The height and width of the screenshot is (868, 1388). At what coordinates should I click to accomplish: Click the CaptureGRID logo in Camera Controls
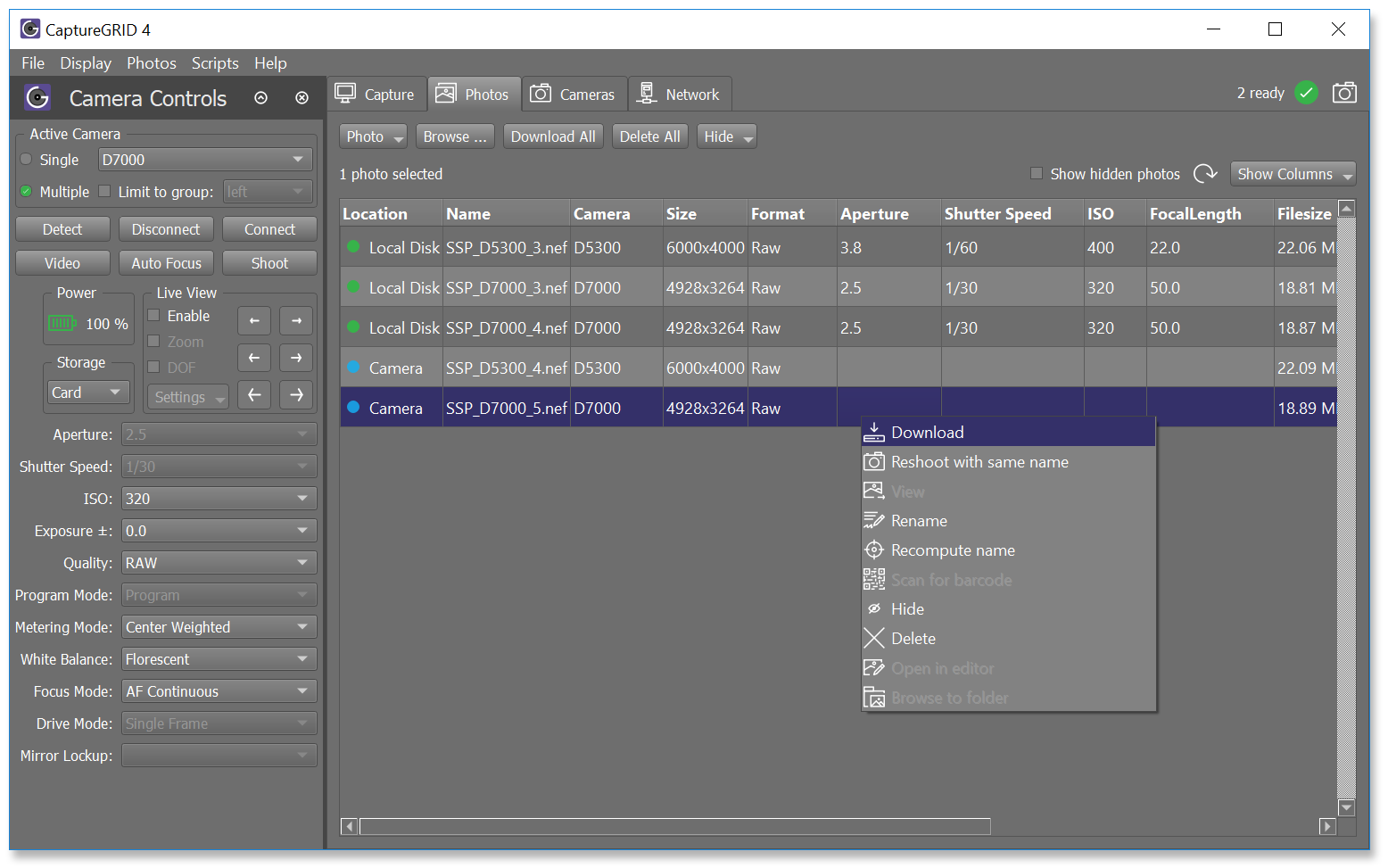point(37,98)
